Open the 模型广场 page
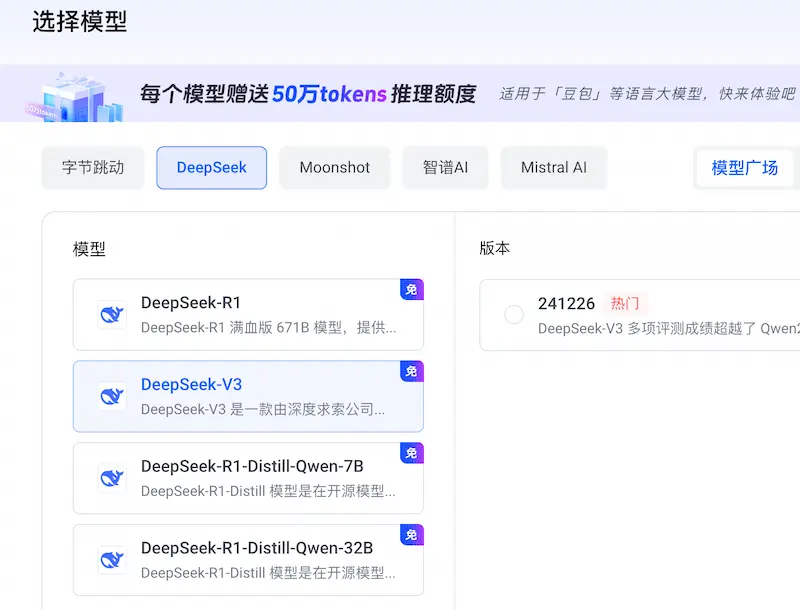Viewport: 800px width, 610px height. click(744, 167)
